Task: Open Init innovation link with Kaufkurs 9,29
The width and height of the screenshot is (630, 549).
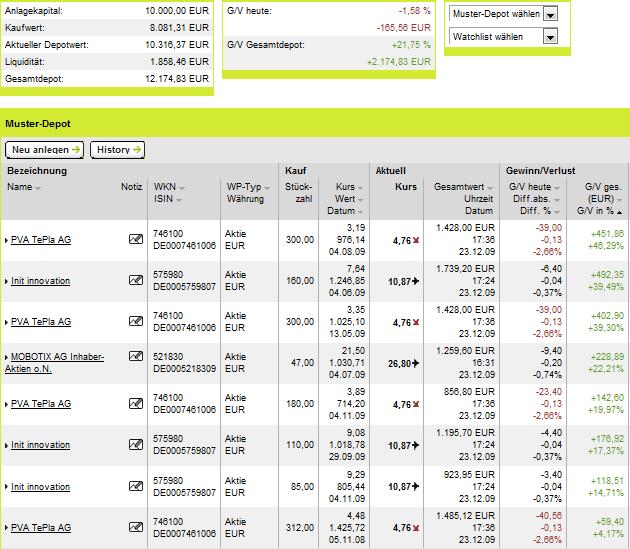Action: click(x=41, y=487)
